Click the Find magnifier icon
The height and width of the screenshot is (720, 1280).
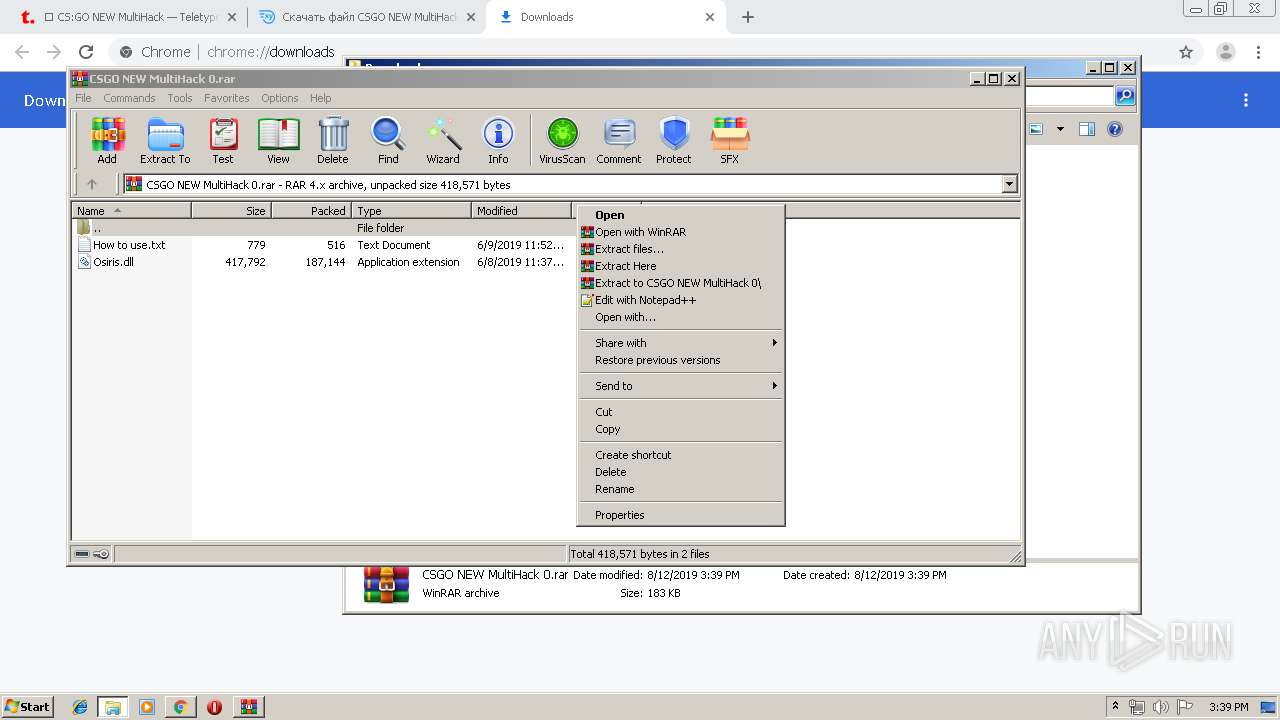(388, 140)
